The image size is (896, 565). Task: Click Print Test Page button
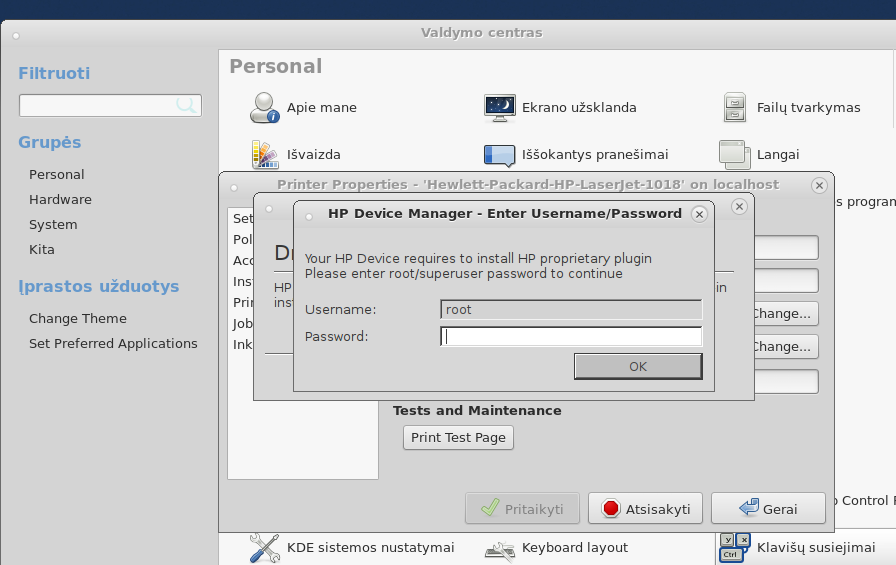[458, 438]
